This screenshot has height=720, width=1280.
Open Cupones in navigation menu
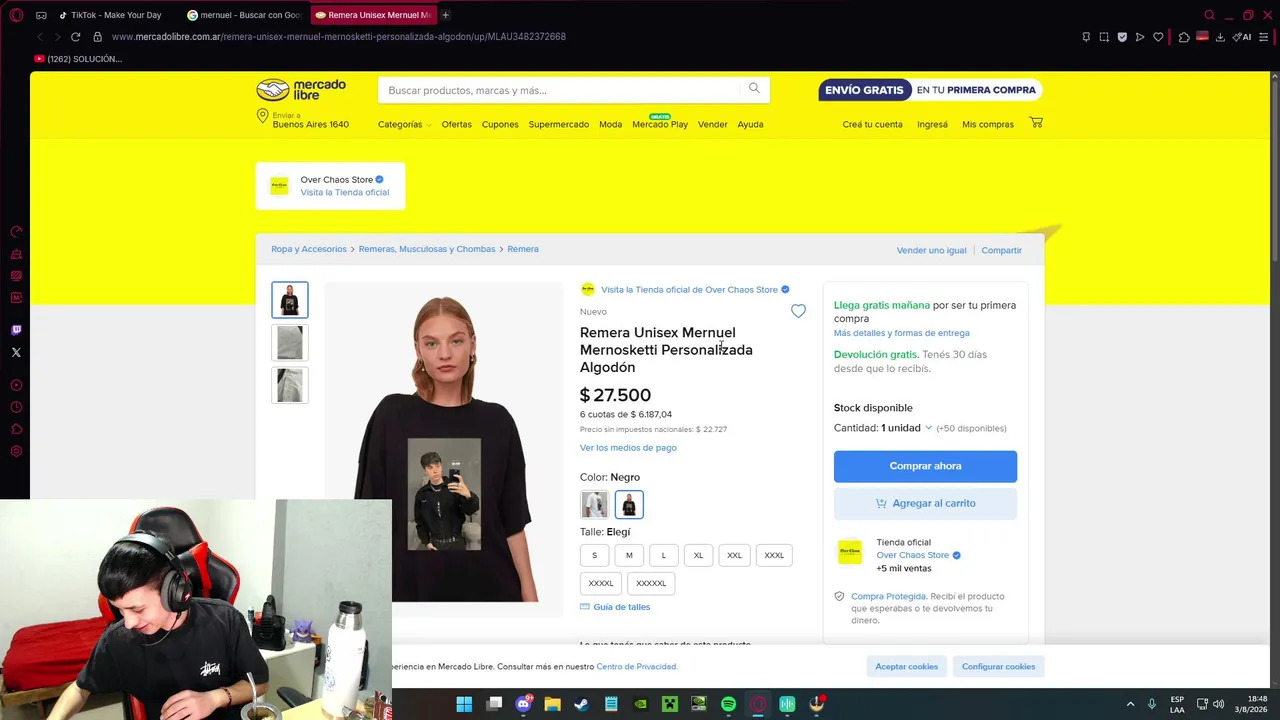500,124
